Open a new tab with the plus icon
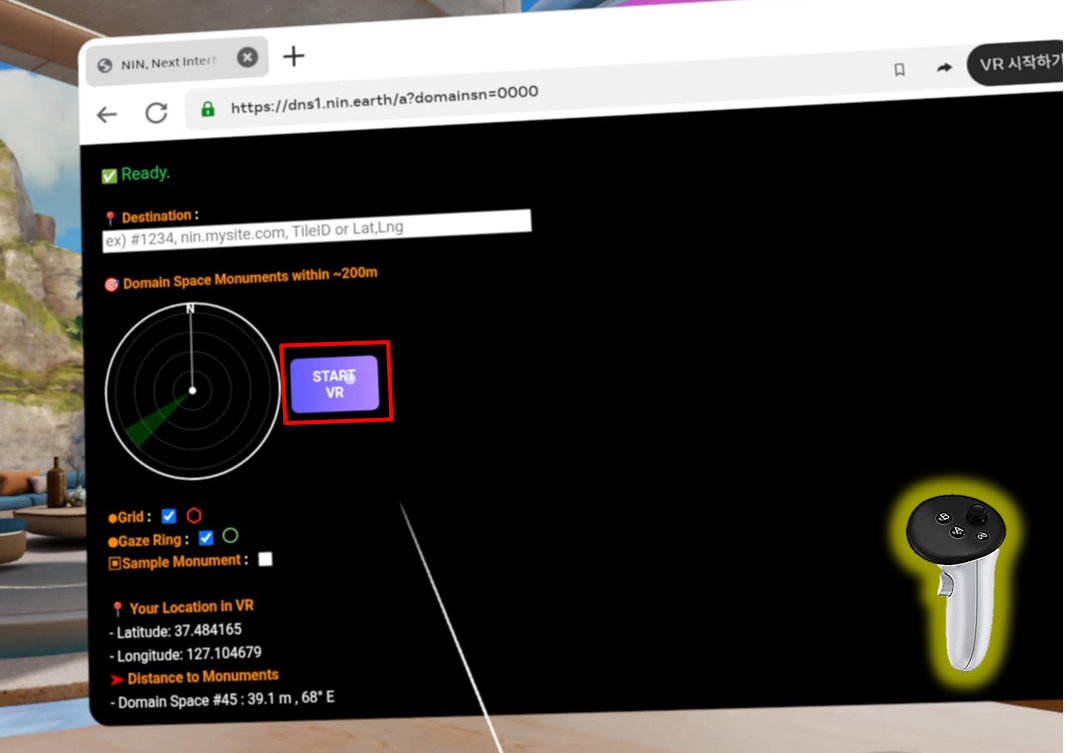Image resolution: width=1078 pixels, height=753 pixels. pyautogui.click(x=293, y=56)
